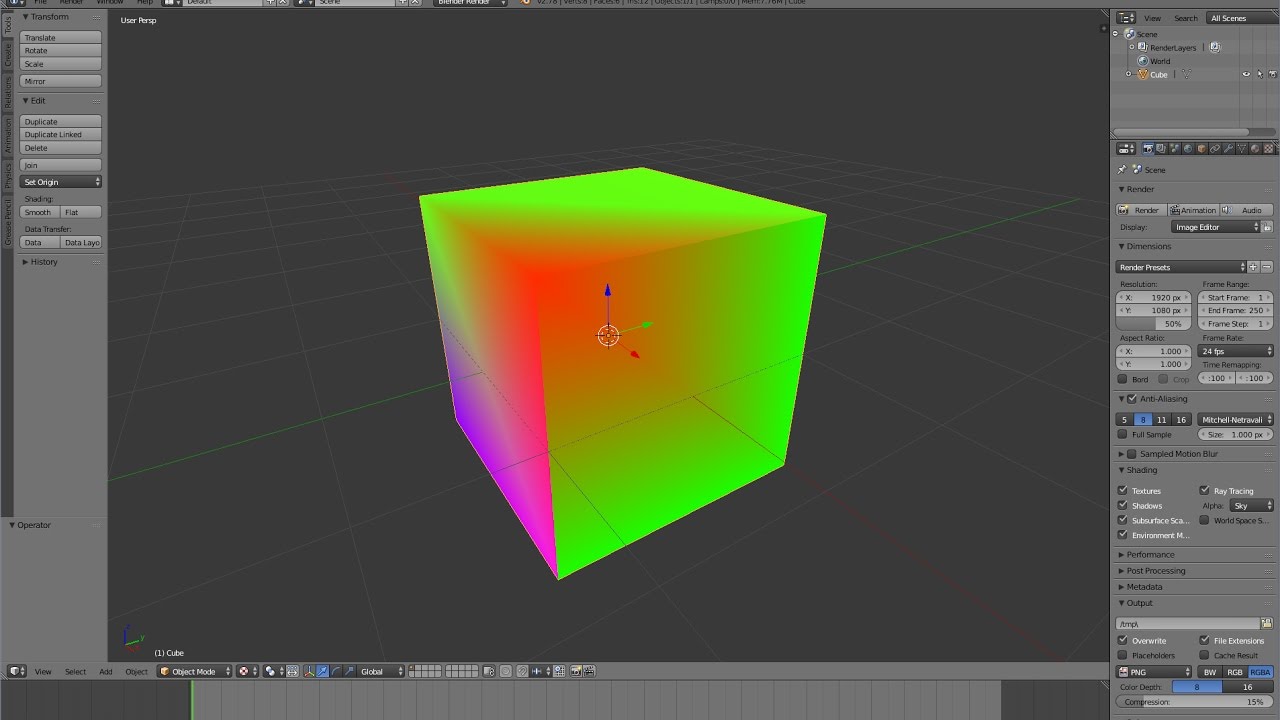Open the Constraints properties tab icon
1280x720 pixels.
[x=1215, y=149]
